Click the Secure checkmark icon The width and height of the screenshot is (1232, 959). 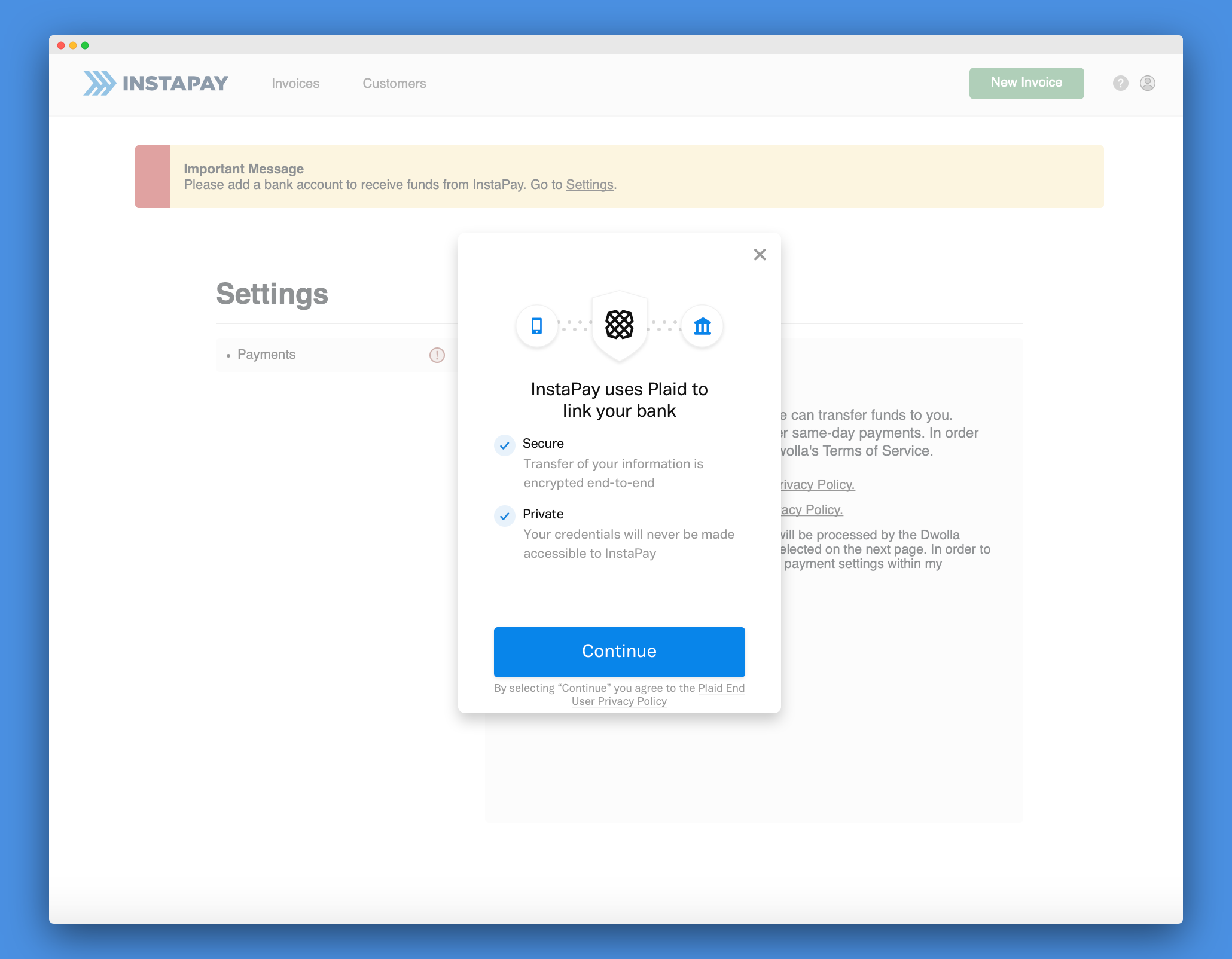[504, 445]
